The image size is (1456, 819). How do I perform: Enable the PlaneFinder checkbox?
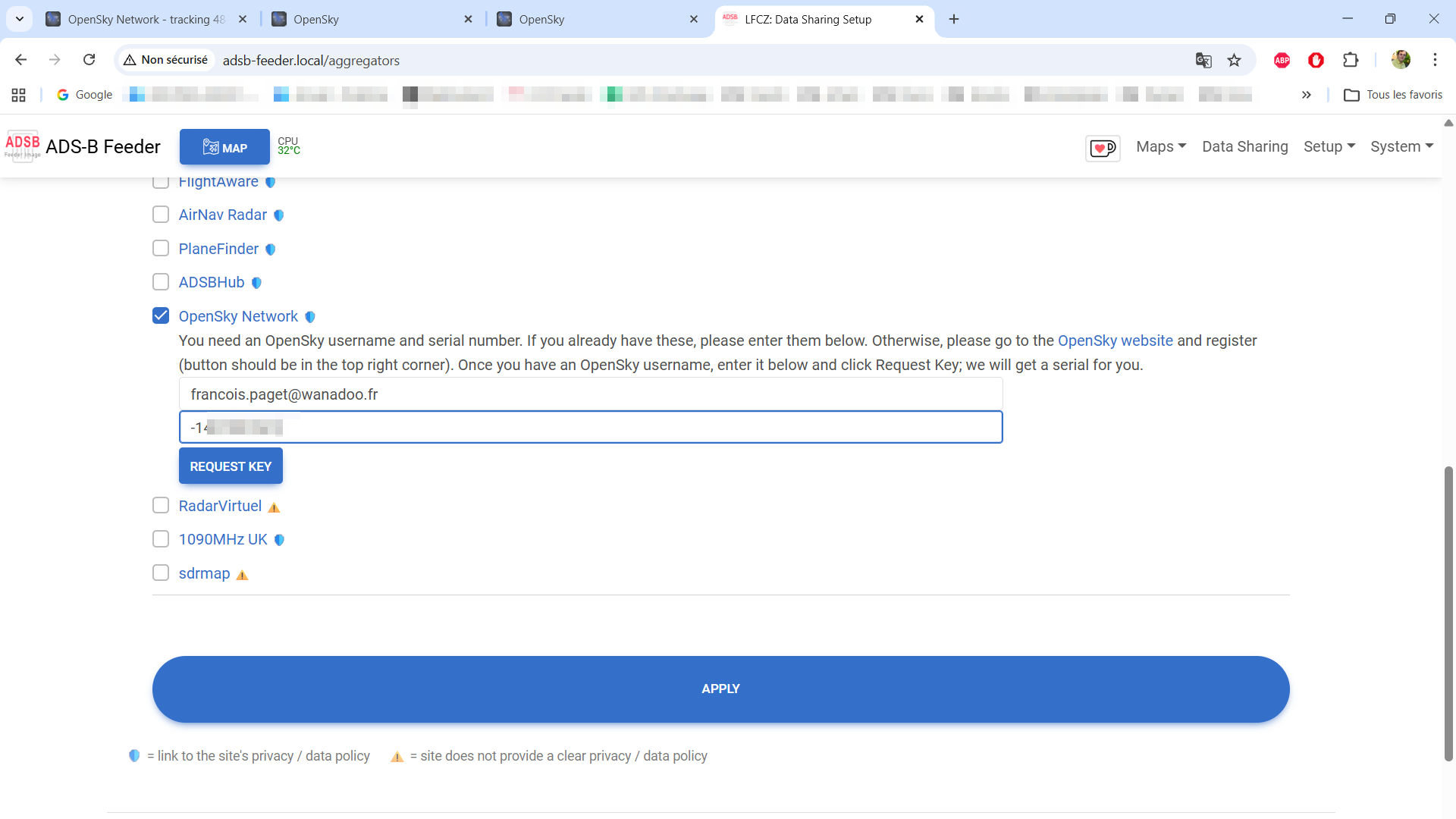pyautogui.click(x=161, y=249)
